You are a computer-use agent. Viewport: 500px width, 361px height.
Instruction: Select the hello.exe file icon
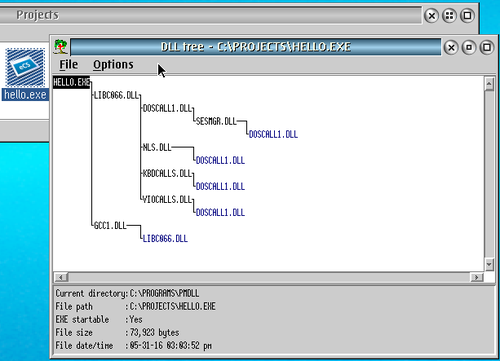[x=25, y=68]
